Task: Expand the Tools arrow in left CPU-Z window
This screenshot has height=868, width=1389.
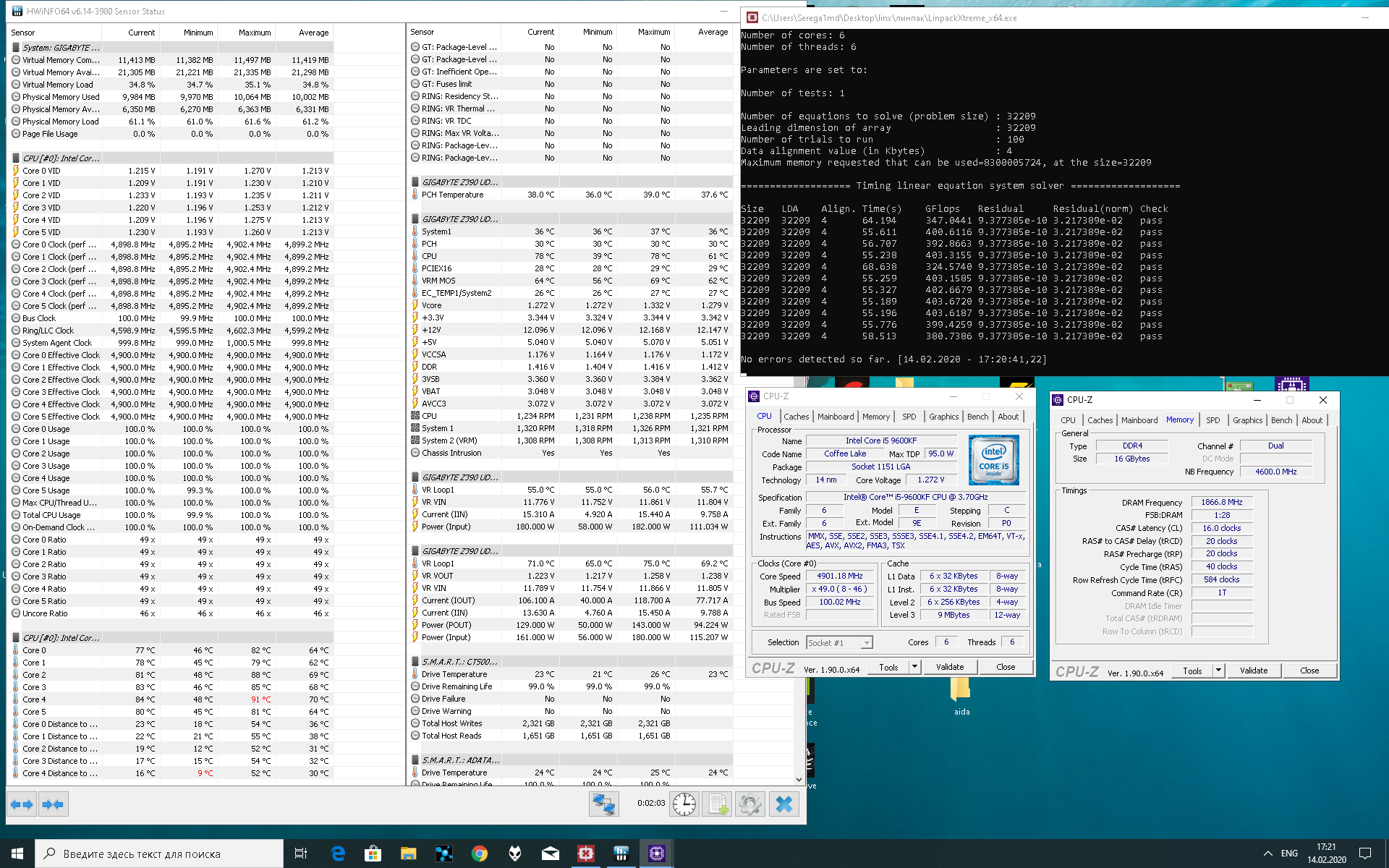Action: click(x=914, y=667)
